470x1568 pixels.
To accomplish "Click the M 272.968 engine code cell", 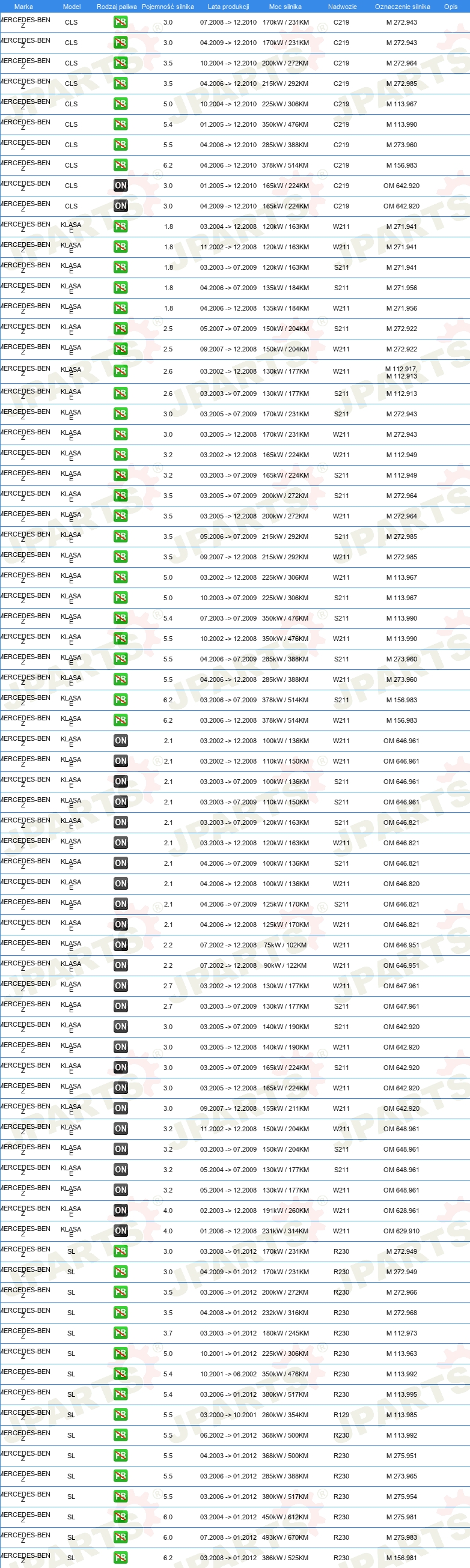I will [x=402, y=1312].
